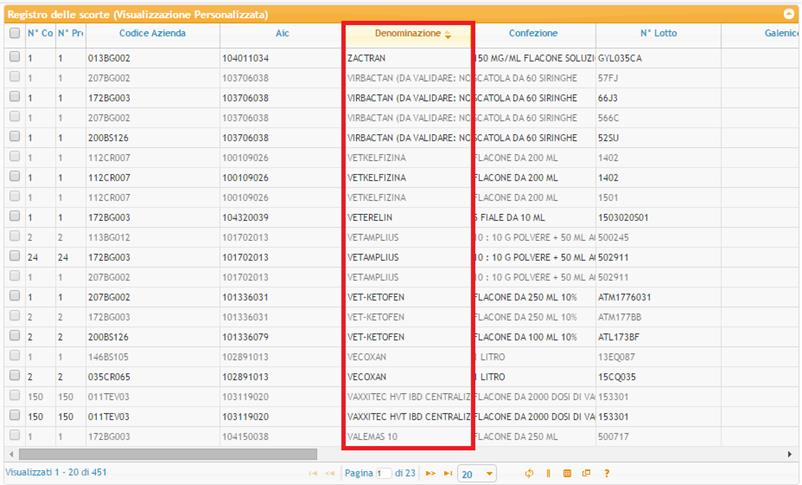
Task: Click horizontal scrollbar thumb
Action: coord(168,454)
